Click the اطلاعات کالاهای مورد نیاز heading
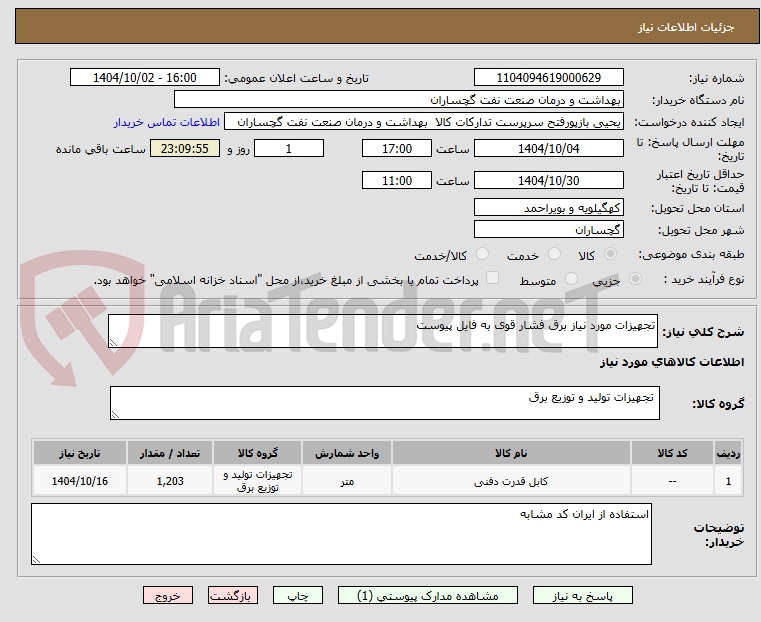Viewport: 761px width, 622px height. [x=672, y=362]
